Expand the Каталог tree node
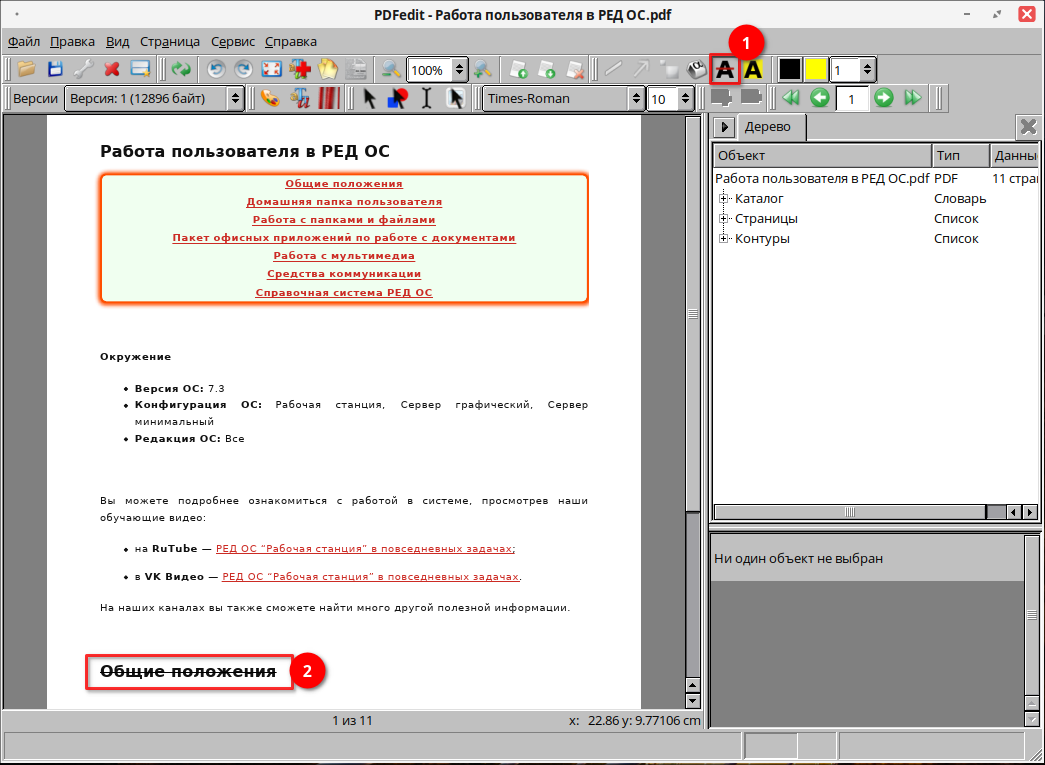 pyautogui.click(x=724, y=199)
